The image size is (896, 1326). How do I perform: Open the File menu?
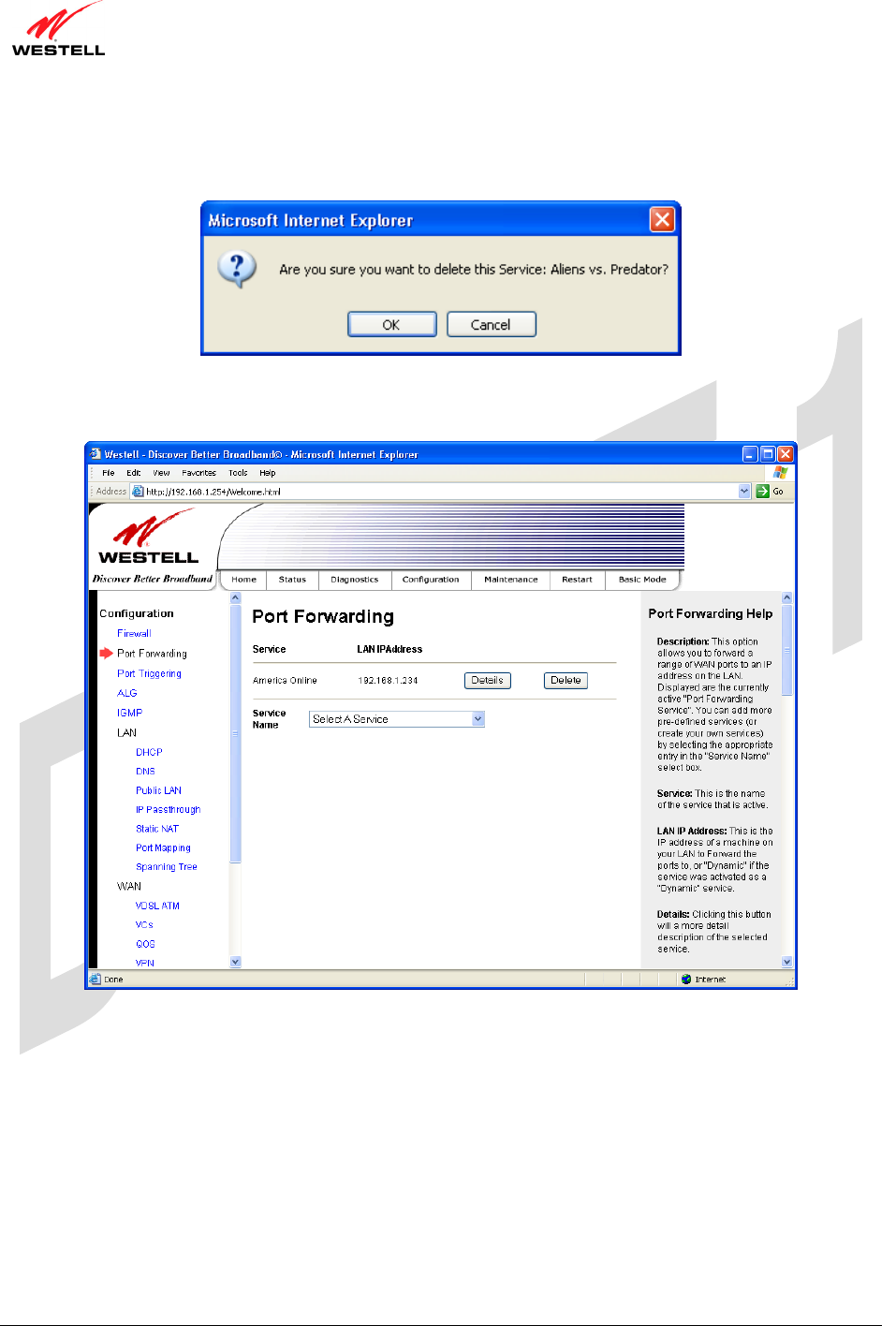coord(109,473)
